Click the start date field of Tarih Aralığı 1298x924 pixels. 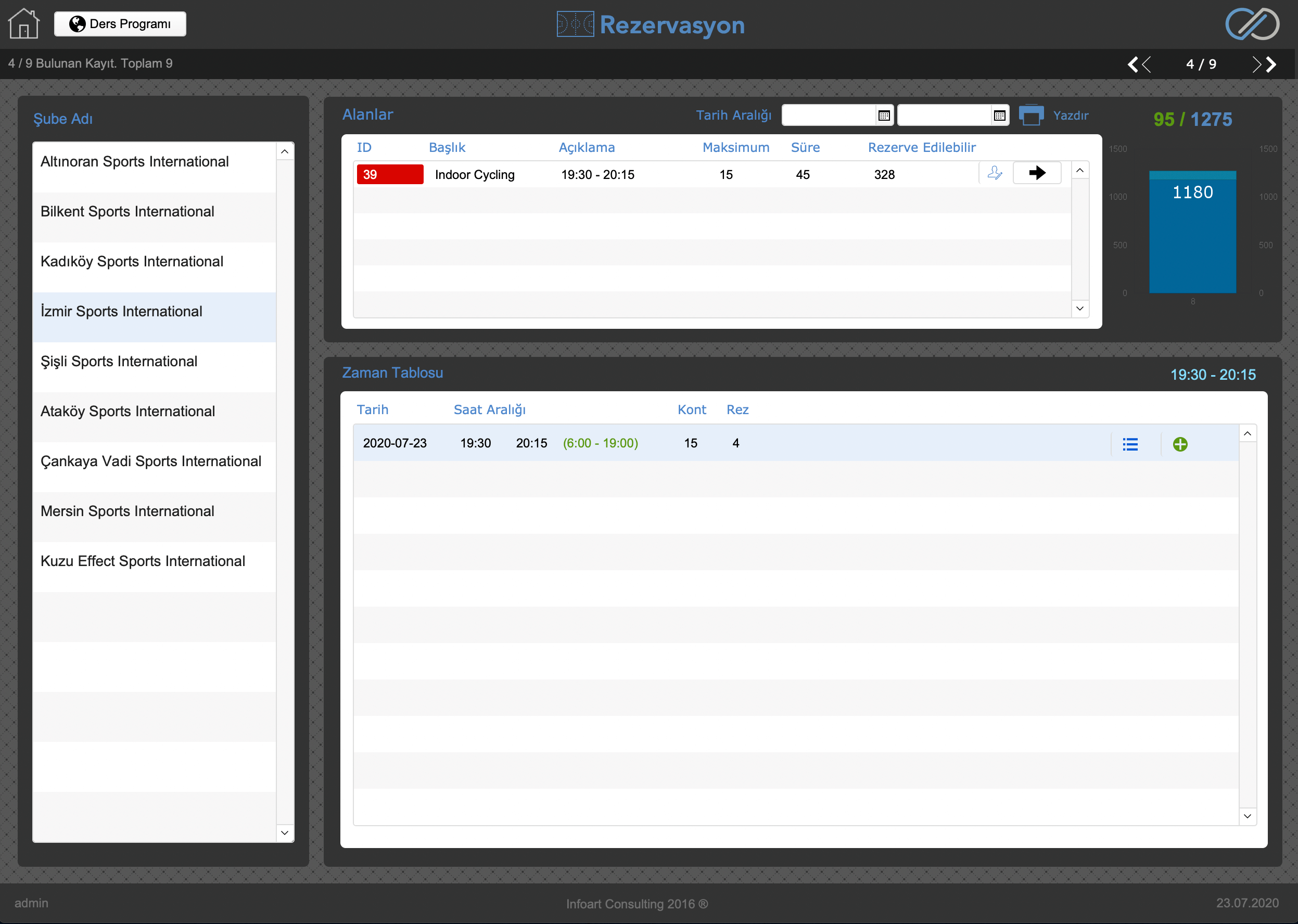tap(829, 115)
